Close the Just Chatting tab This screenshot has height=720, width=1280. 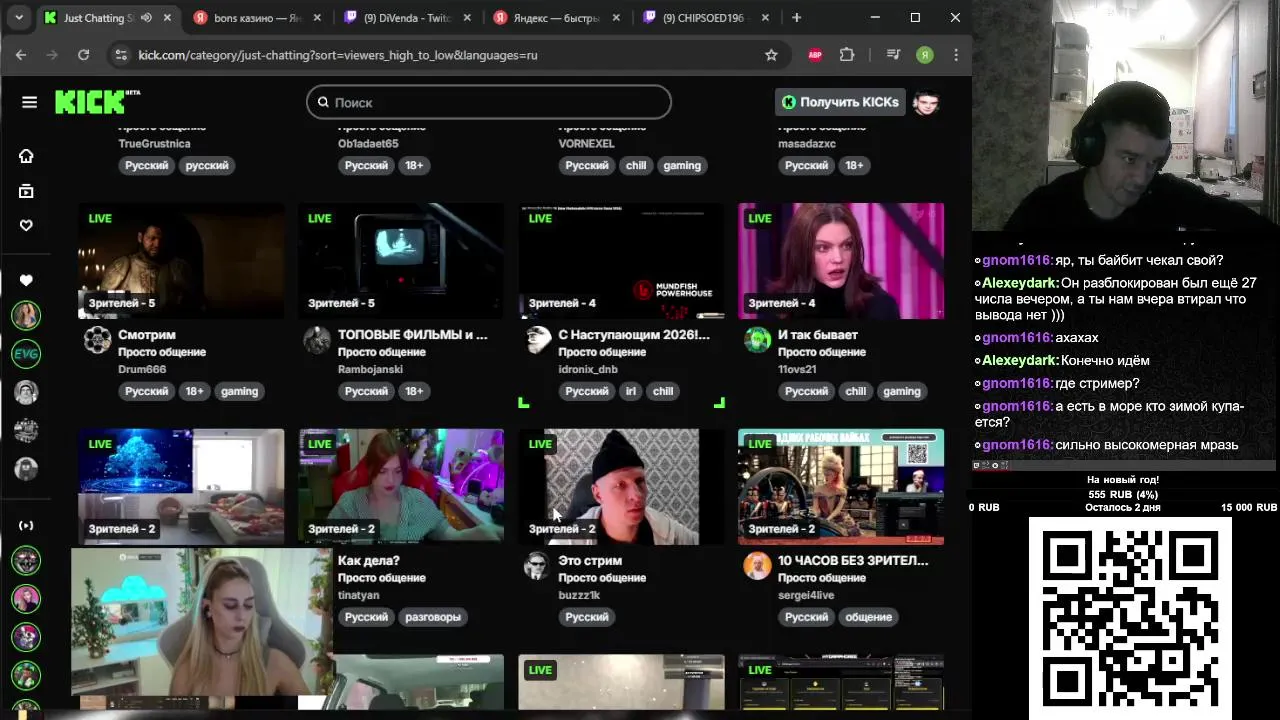[x=166, y=18]
